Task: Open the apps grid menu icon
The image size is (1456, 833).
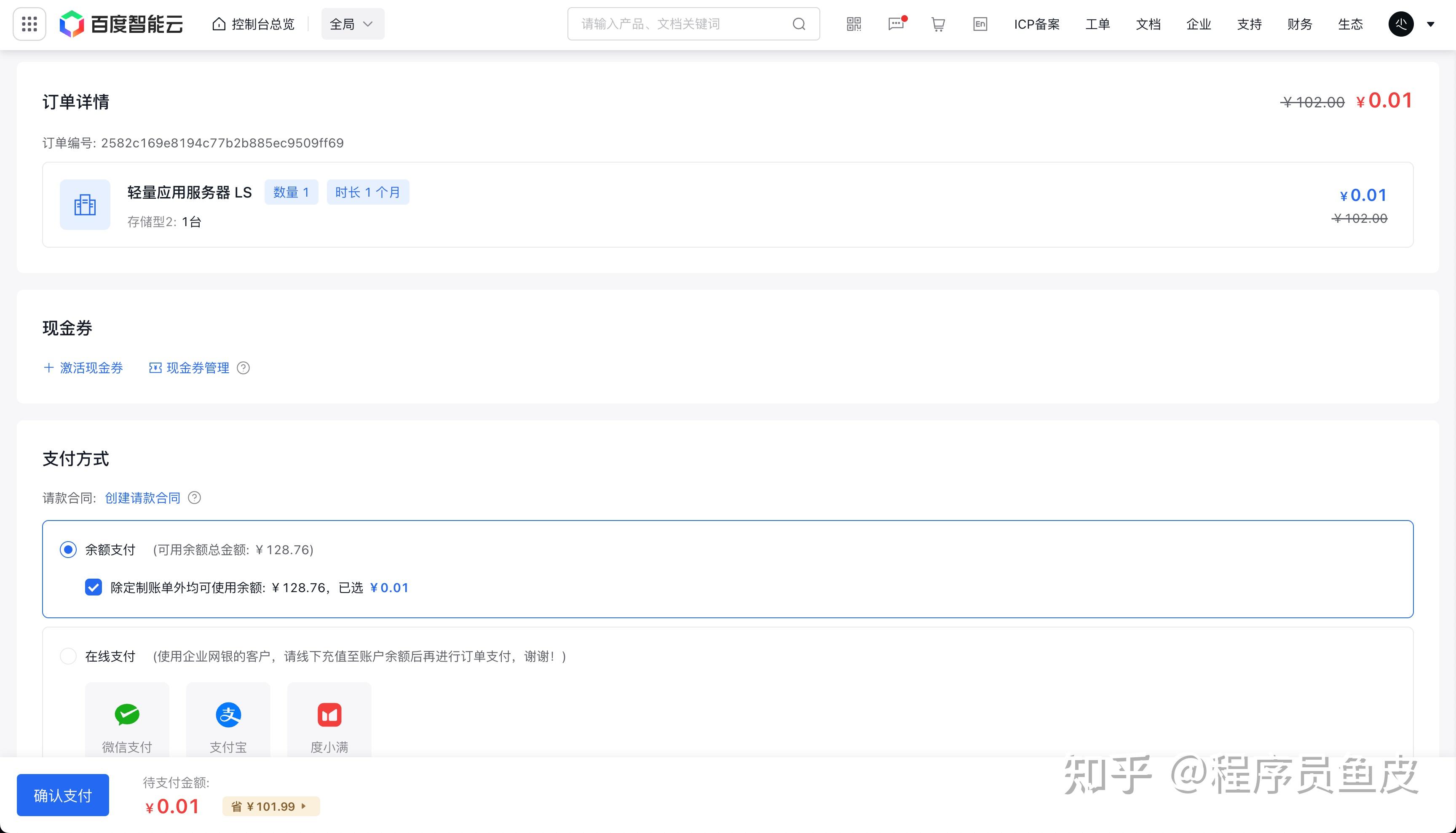Action: coord(29,24)
